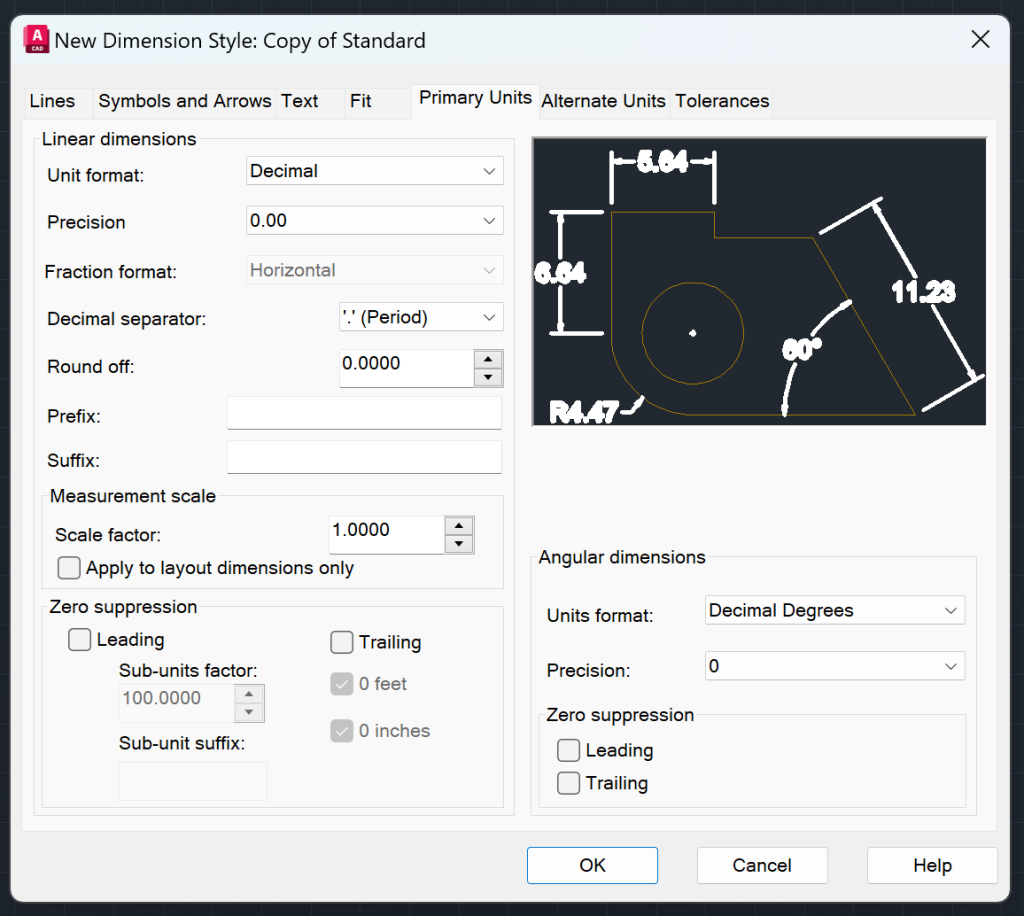1024x916 pixels.
Task: Click the AutoCAD logo in the title bar
Action: tap(36, 38)
